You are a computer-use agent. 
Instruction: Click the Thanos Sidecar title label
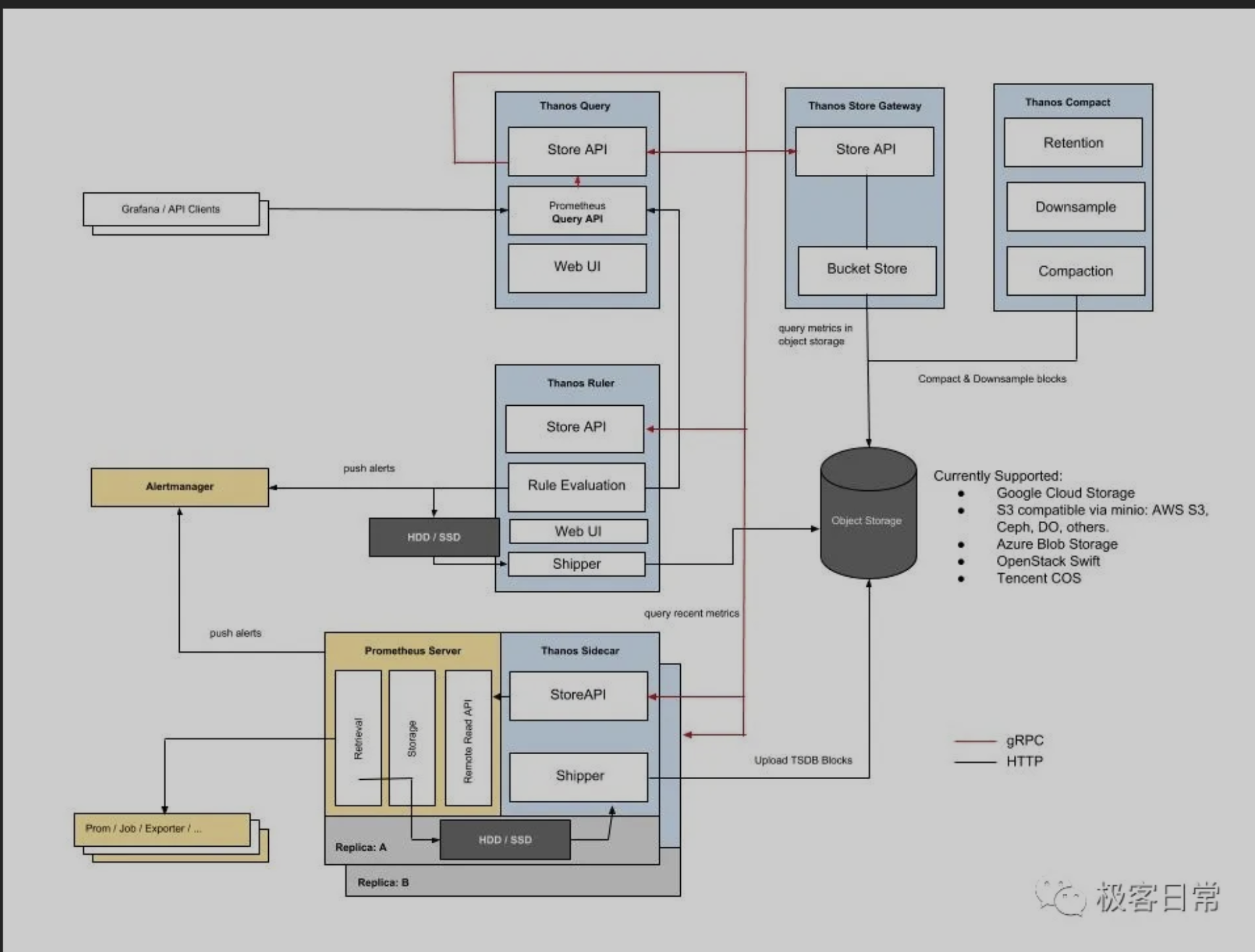tap(580, 651)
